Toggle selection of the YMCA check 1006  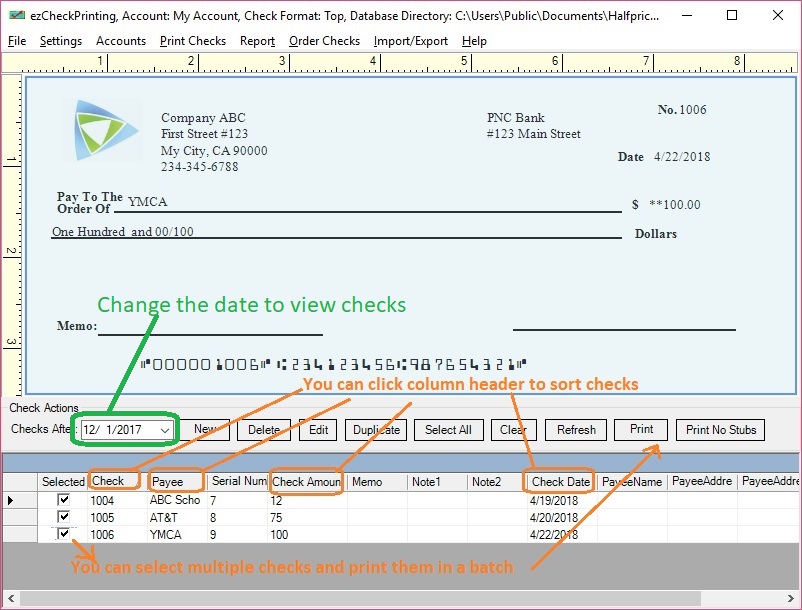(x=65, y=535)
